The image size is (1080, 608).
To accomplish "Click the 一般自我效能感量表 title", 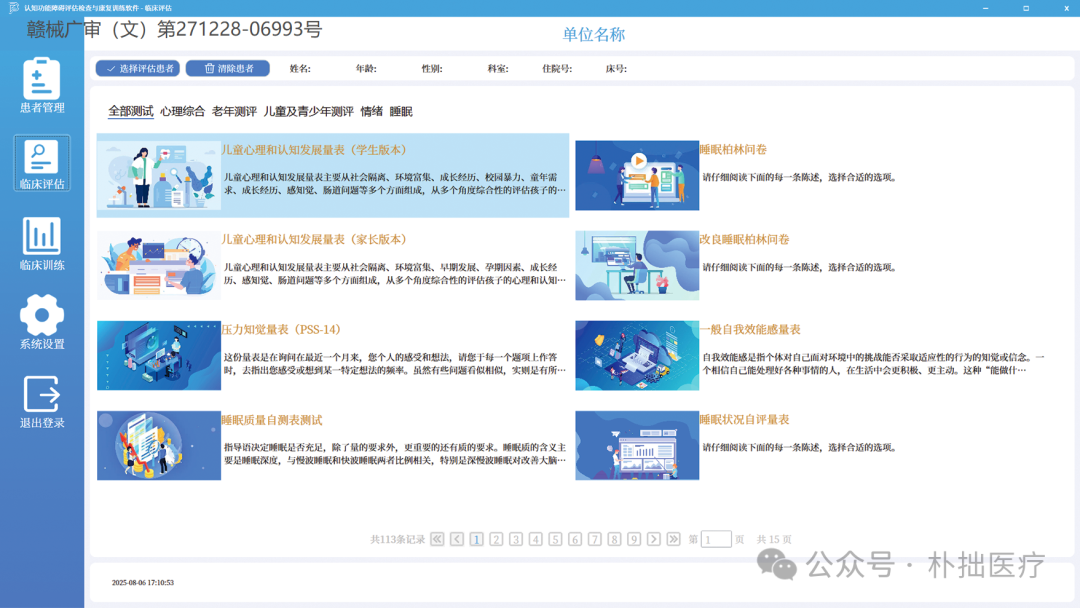I will pyautogui.click(x=750, y=330).
